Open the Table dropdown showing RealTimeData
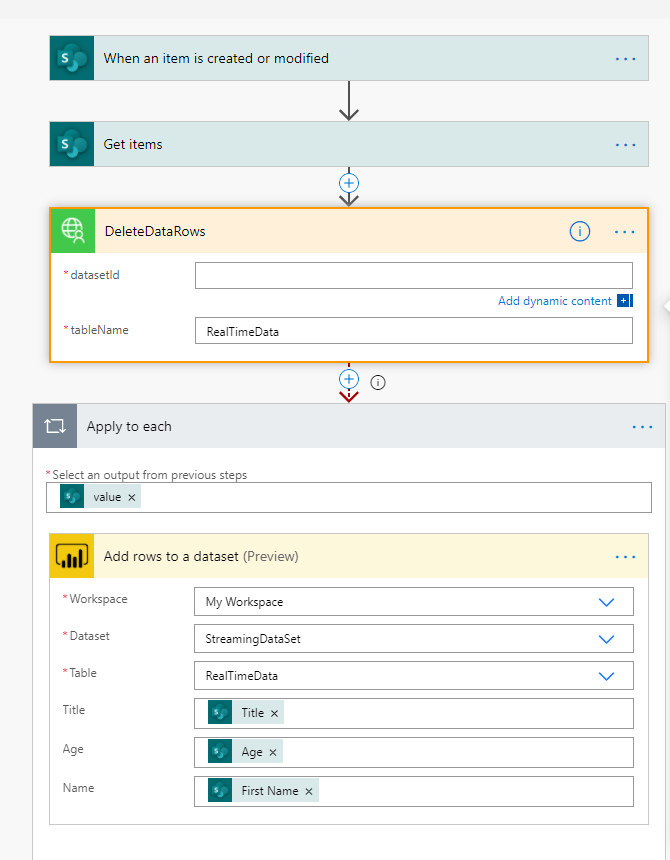Viewport: 670px width, 860px height. tap(606, 676)
